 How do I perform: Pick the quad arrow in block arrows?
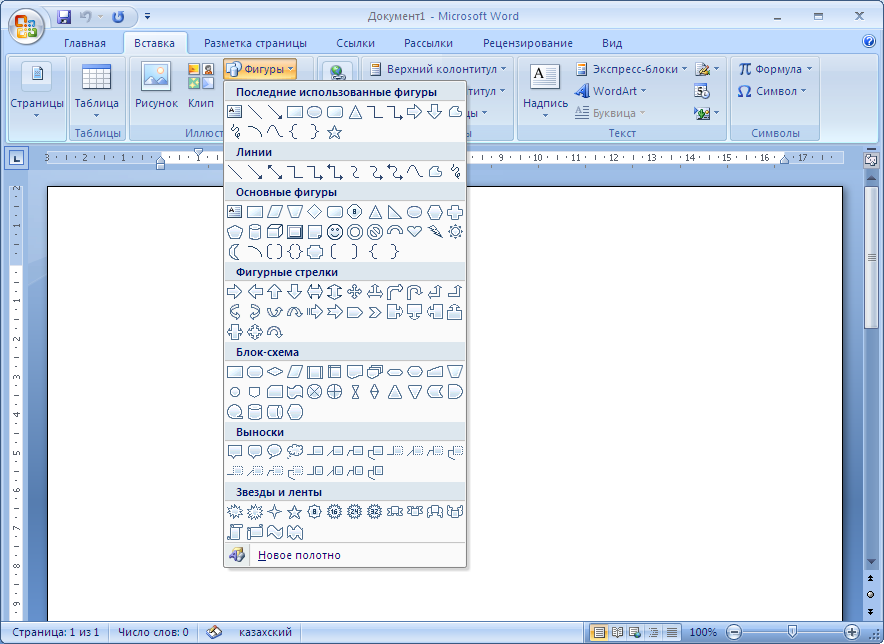pos(355,292)
